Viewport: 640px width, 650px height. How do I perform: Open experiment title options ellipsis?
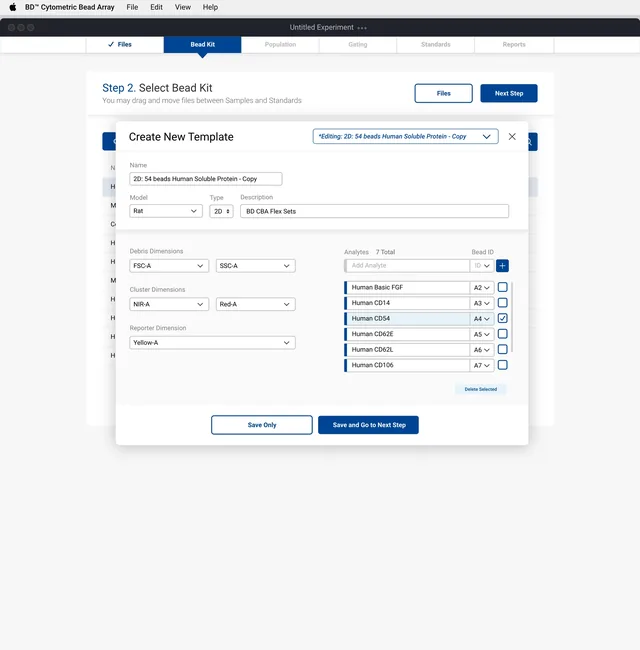[x=362, y=28]
